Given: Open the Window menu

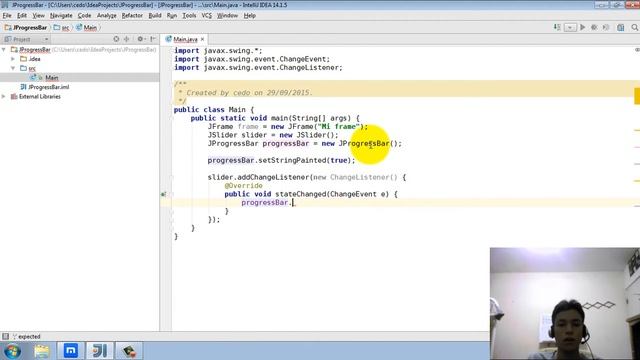Looking at the screenshot, I should (x=227, y=16).
